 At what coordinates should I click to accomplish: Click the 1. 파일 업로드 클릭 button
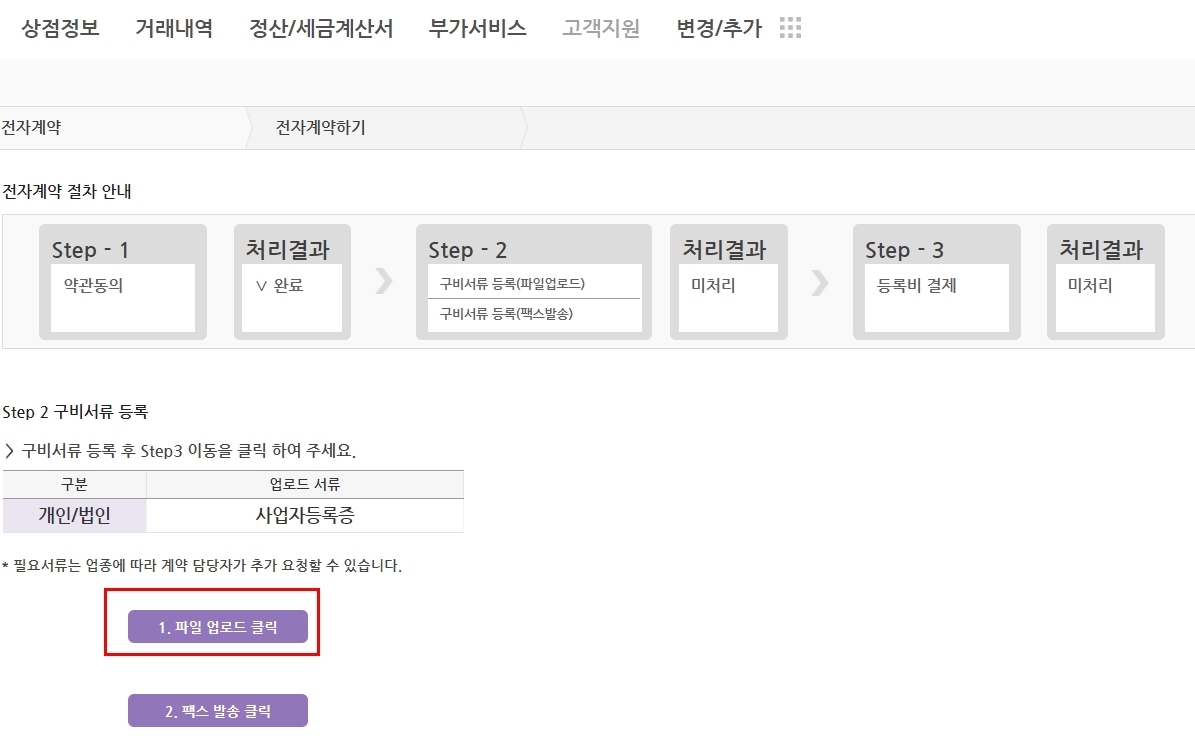point(218,627)
